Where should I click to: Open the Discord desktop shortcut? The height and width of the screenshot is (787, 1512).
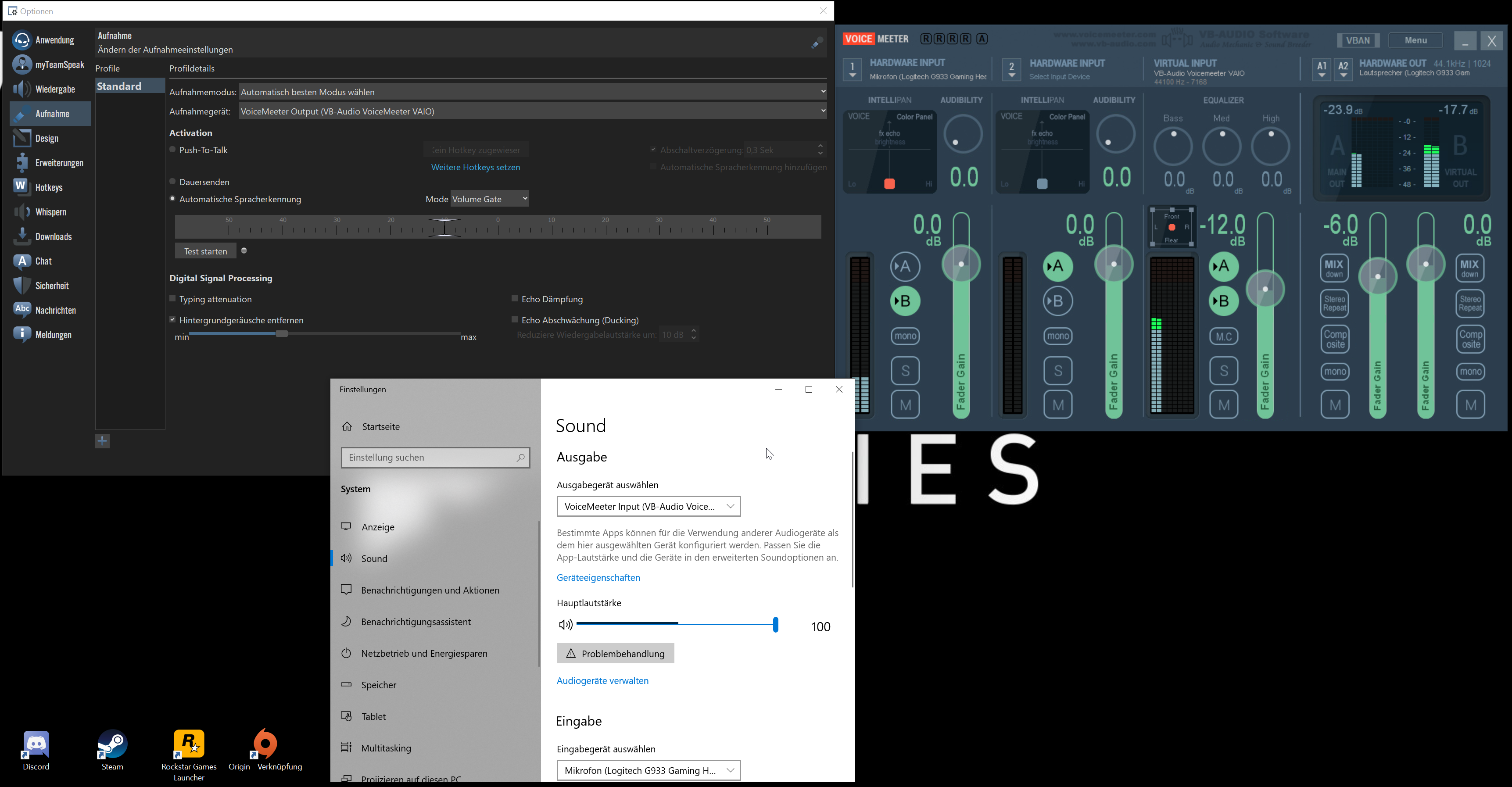[36, 749]
